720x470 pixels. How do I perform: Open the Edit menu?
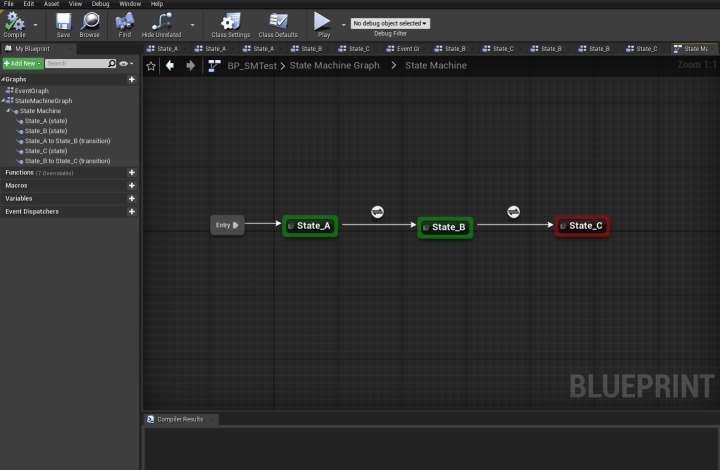tap(28, 4)
